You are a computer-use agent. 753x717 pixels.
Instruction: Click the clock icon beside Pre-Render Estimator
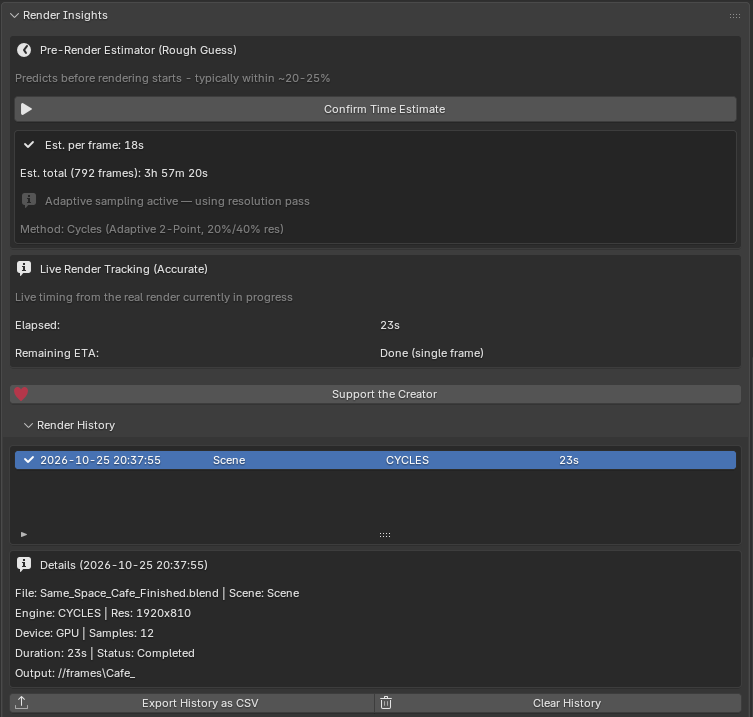[24, 50]
